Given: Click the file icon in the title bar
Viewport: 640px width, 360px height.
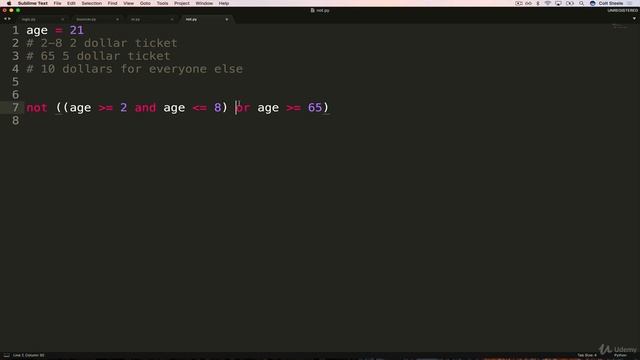Looking at the screenshot, I should click(x=313, y=10).
